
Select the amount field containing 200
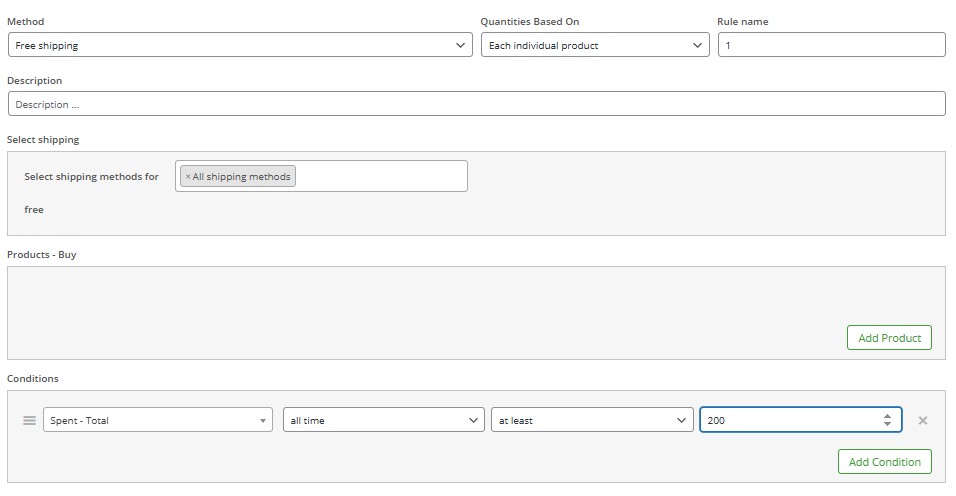pyautogui.click(x=790, y=420)
